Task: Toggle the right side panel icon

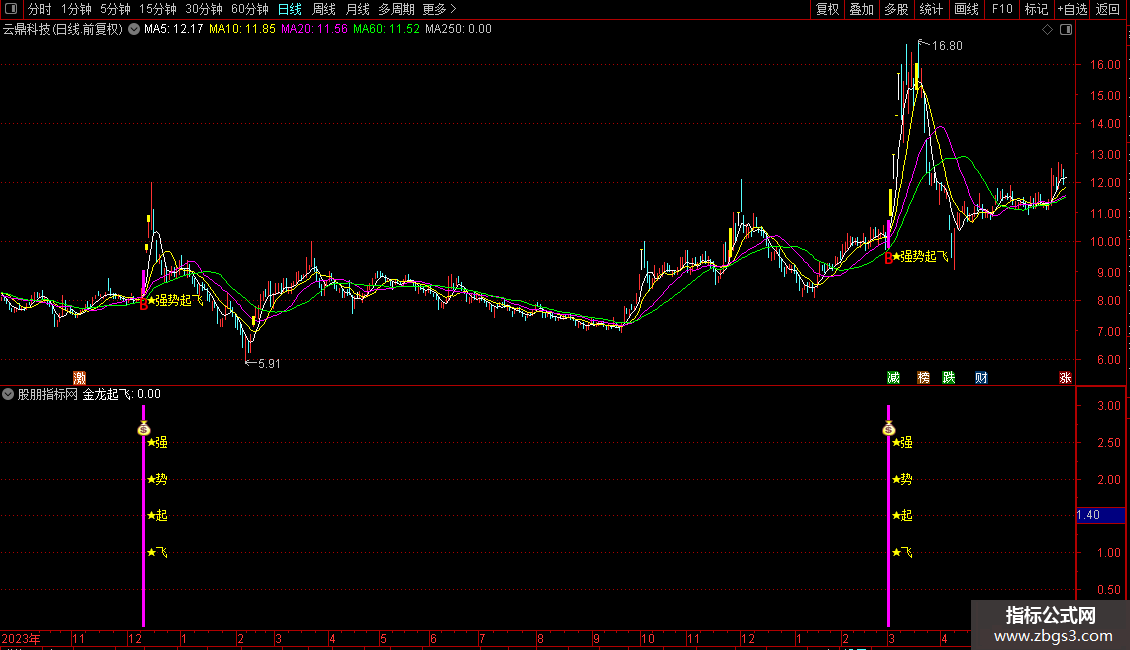Action: (x=1066, y=30)
